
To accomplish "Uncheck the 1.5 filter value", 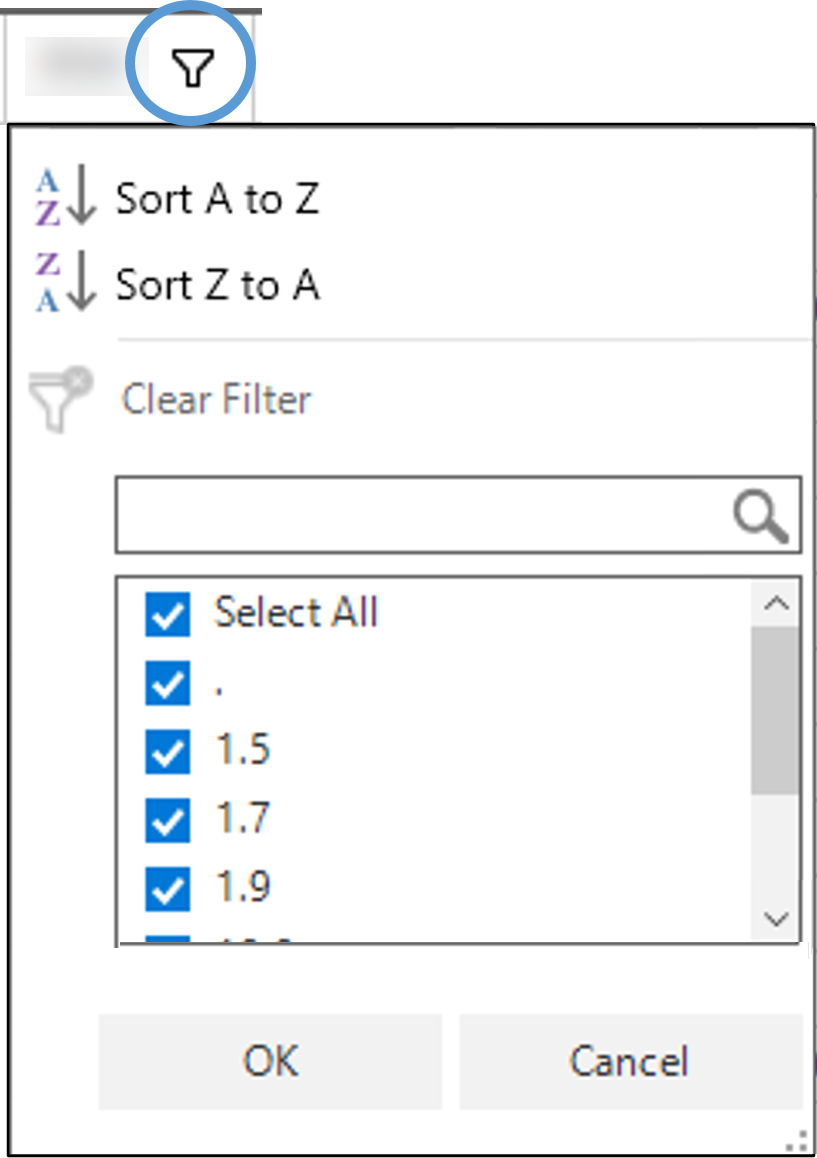I will tap(167, 751).
